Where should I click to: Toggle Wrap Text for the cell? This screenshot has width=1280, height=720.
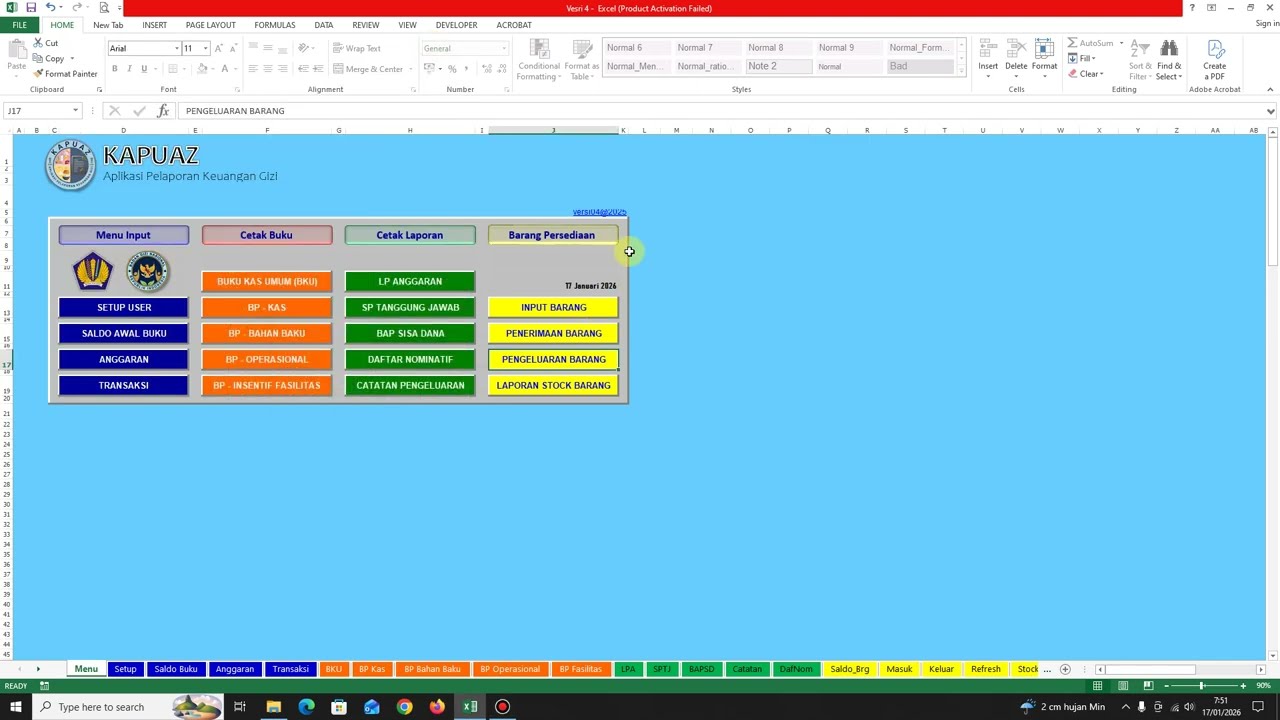pyautogui.click(x=357, y=48)
